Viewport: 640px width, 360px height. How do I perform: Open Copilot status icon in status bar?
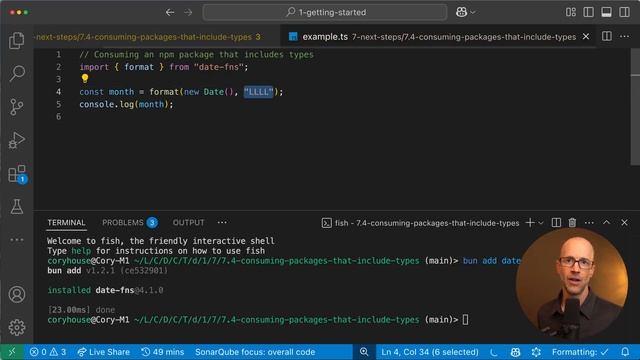[x=515, y=352]
